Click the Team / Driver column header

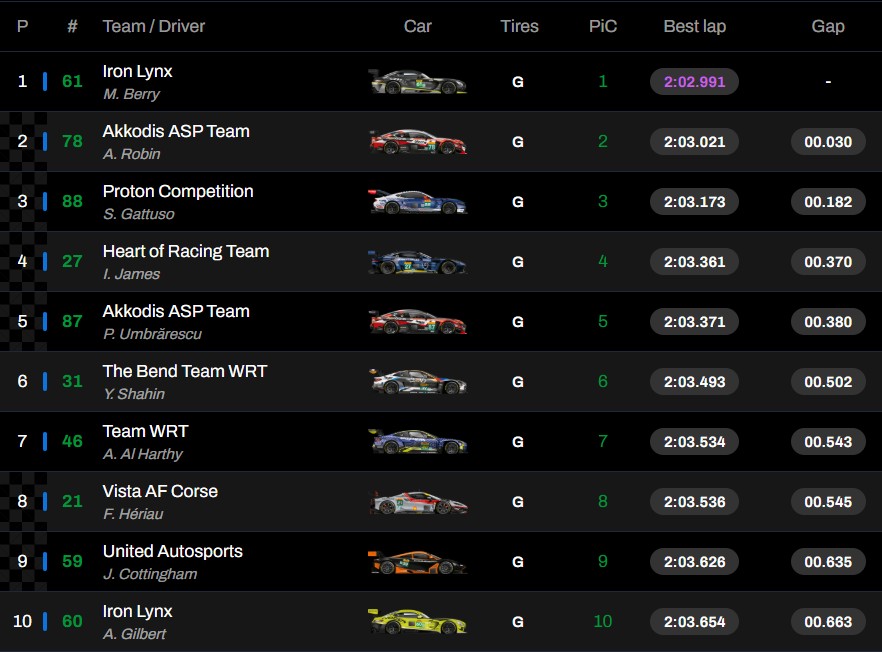[x=154, y=26]
